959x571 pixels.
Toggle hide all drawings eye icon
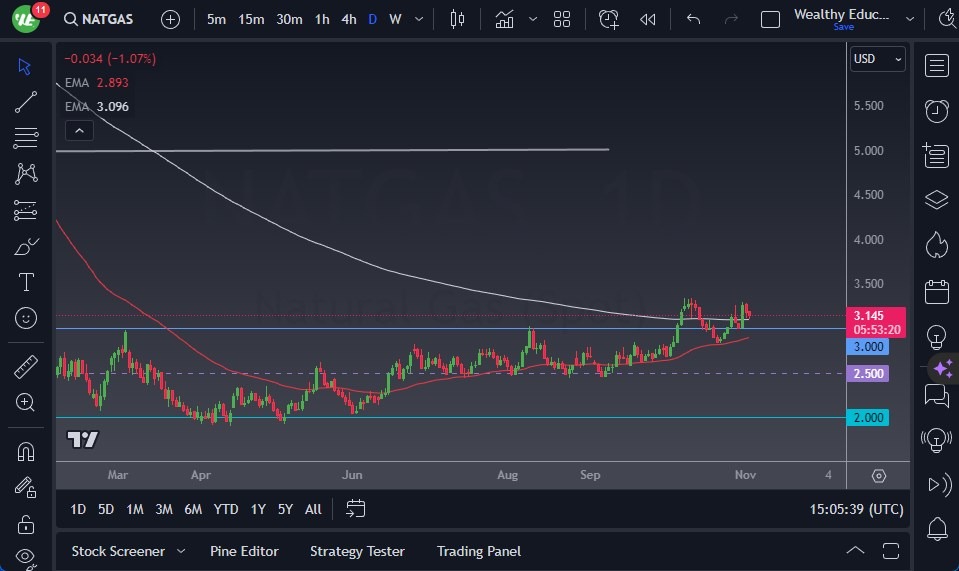point(26,557)
